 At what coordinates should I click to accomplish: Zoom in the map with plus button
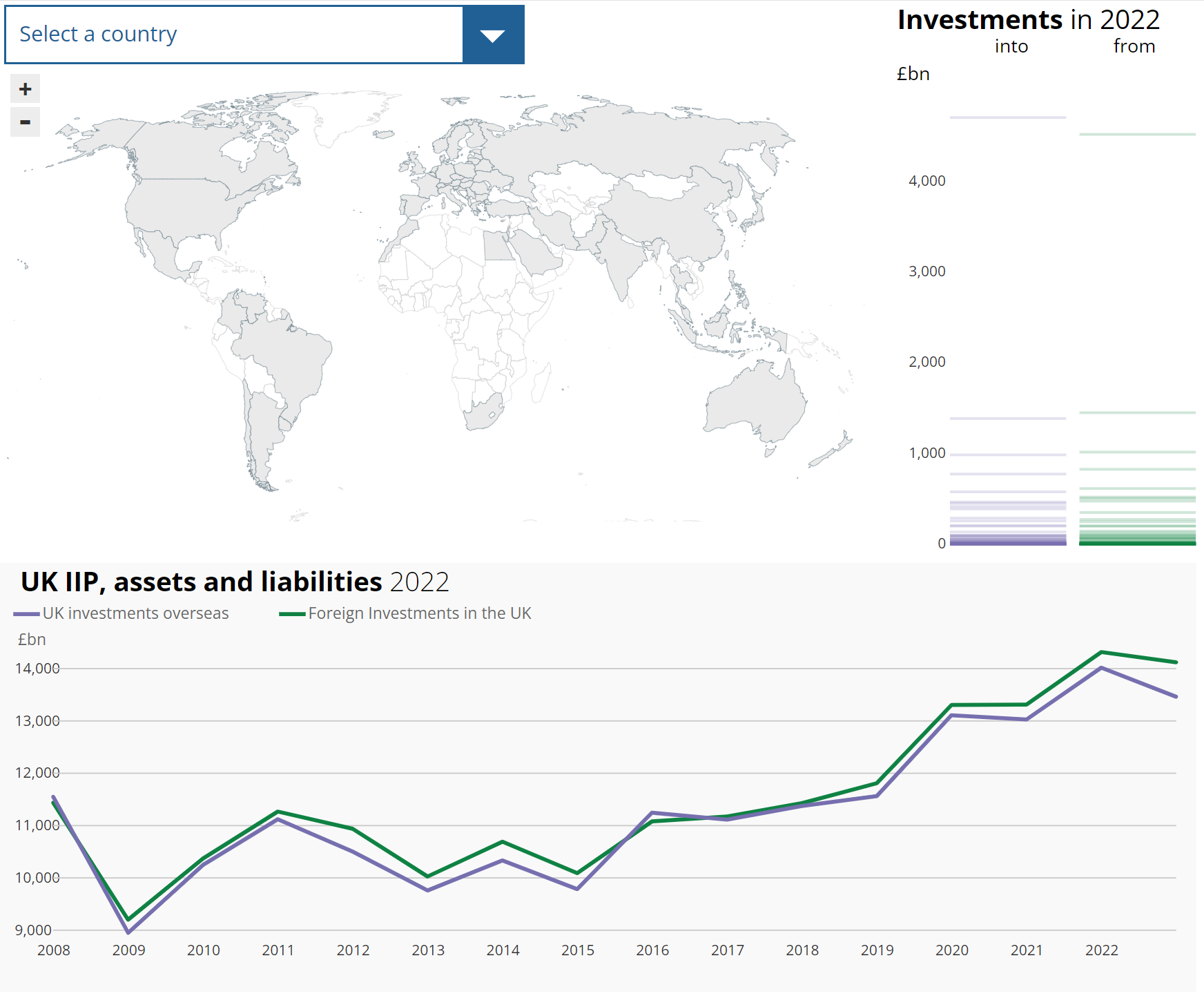pyautogui.click(x=26, y=89)
